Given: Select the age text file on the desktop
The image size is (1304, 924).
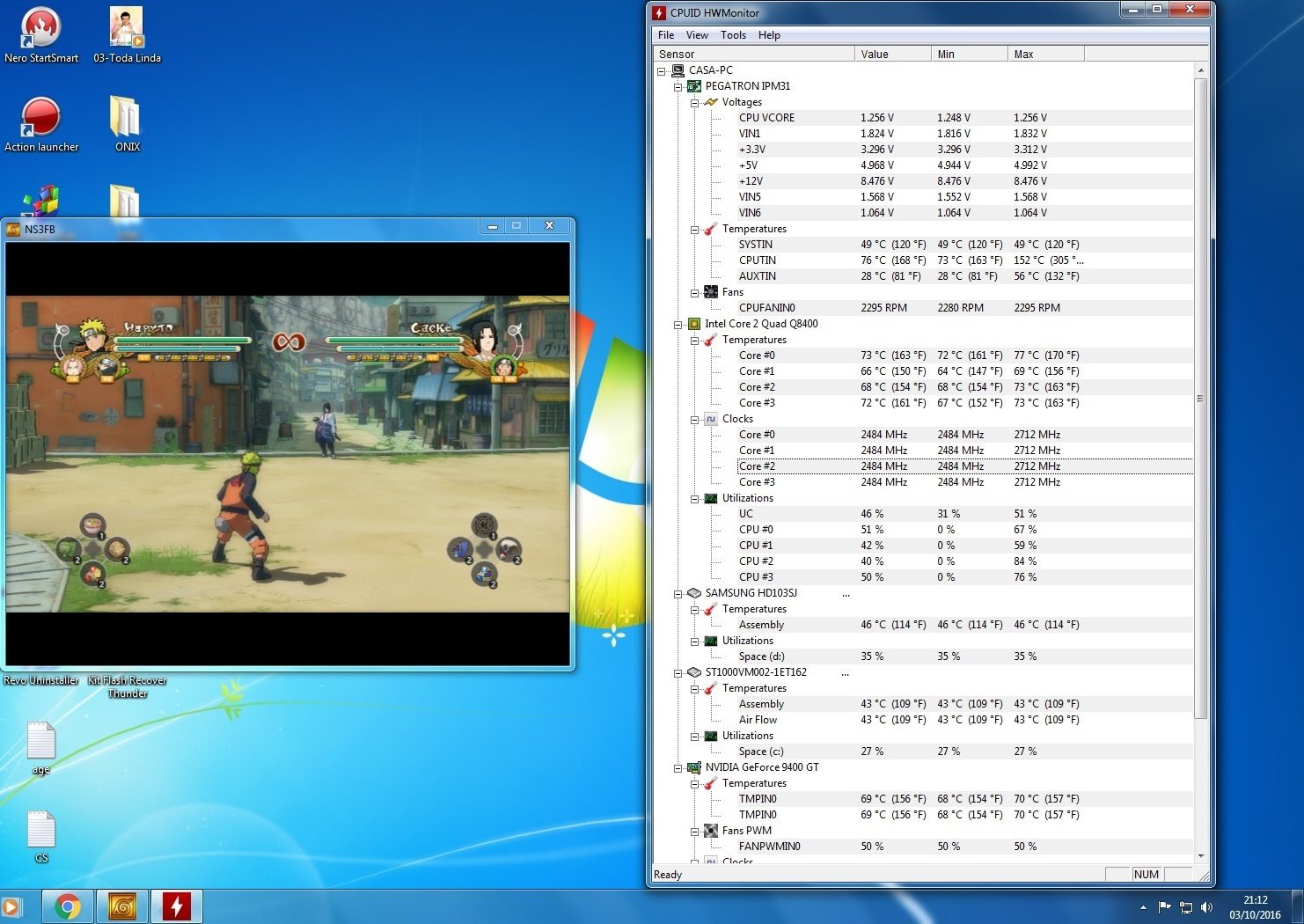Looking at the screenshot, I should [40, 749].
